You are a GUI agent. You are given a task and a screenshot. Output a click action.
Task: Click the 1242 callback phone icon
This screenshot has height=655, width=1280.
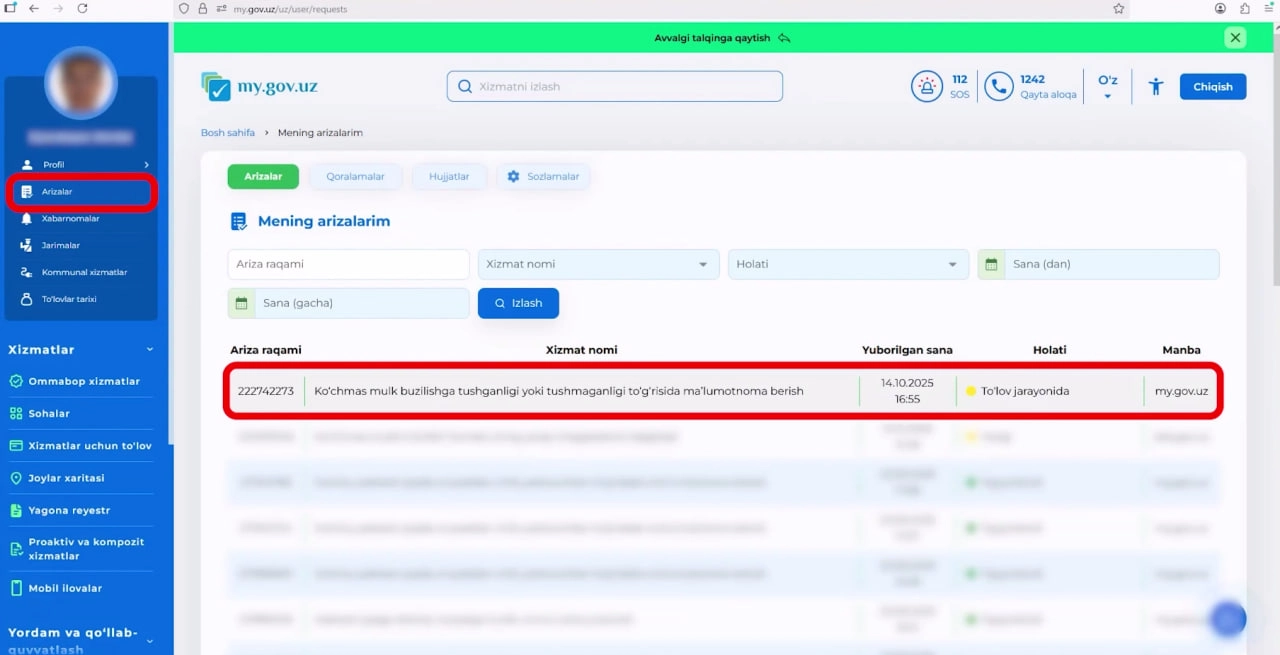(998, 87)
